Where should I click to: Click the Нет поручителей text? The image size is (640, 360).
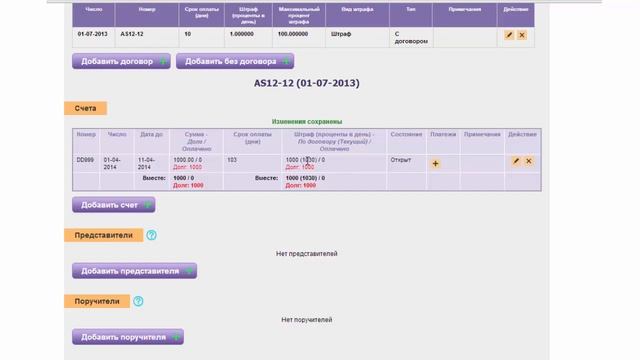pyautogui.click(x=307, y=320)
